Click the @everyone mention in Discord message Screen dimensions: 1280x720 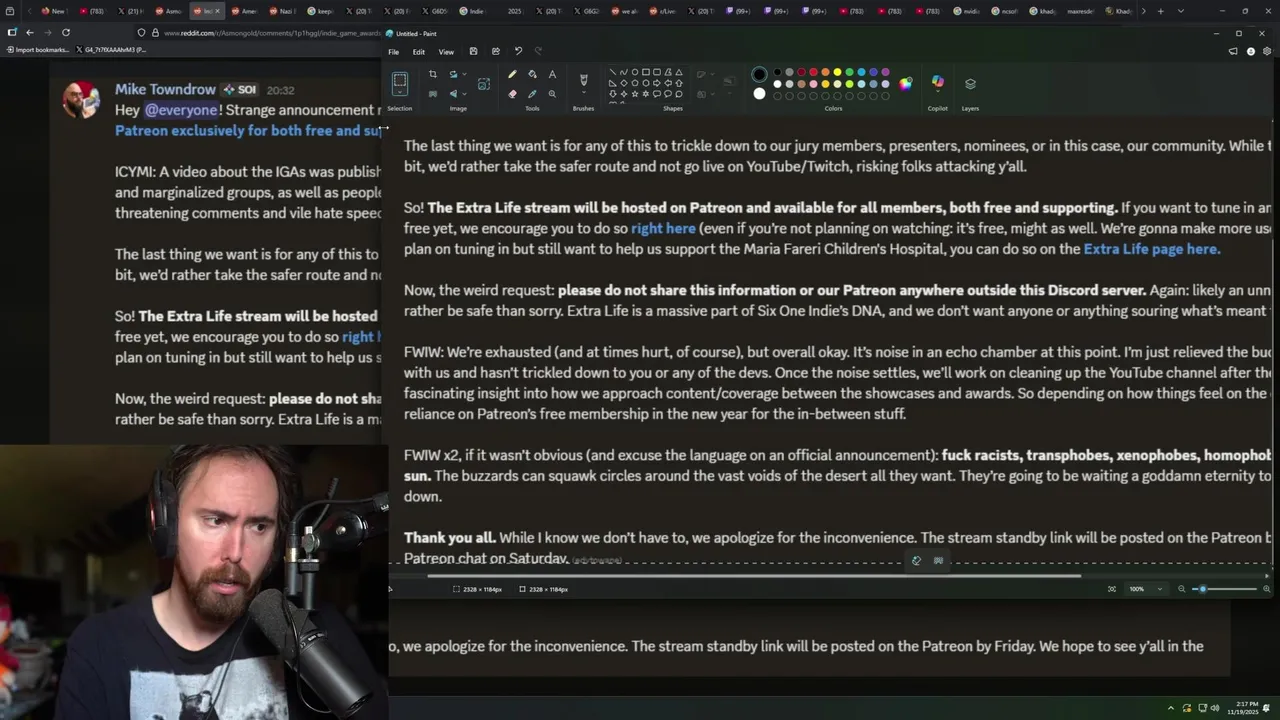click(181, 110)
